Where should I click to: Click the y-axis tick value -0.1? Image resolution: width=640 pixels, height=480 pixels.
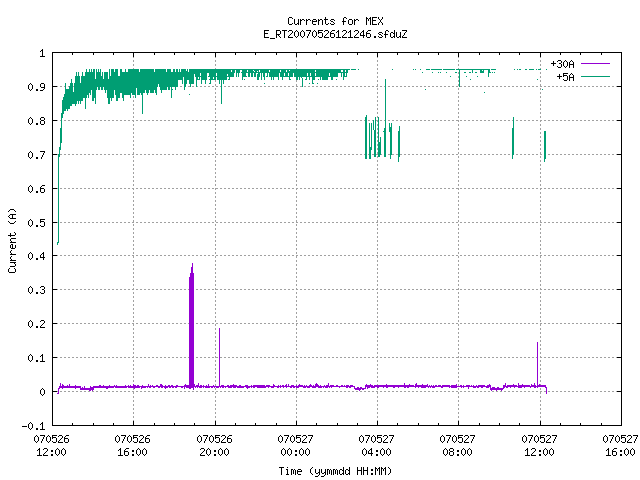pos(33,426)
